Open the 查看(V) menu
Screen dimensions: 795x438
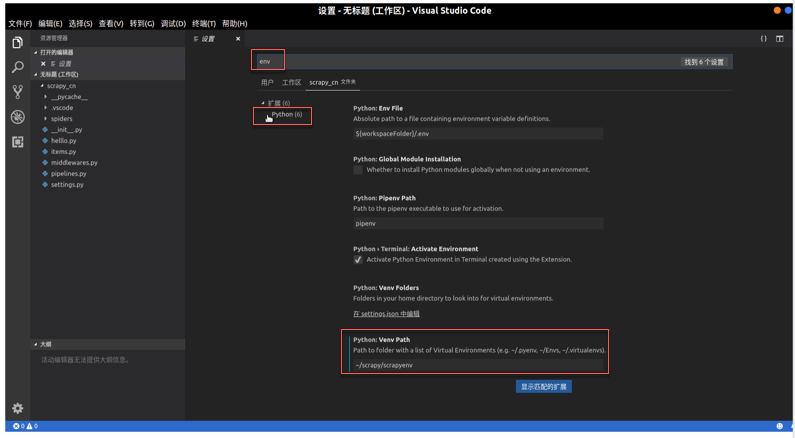[111, 23]
